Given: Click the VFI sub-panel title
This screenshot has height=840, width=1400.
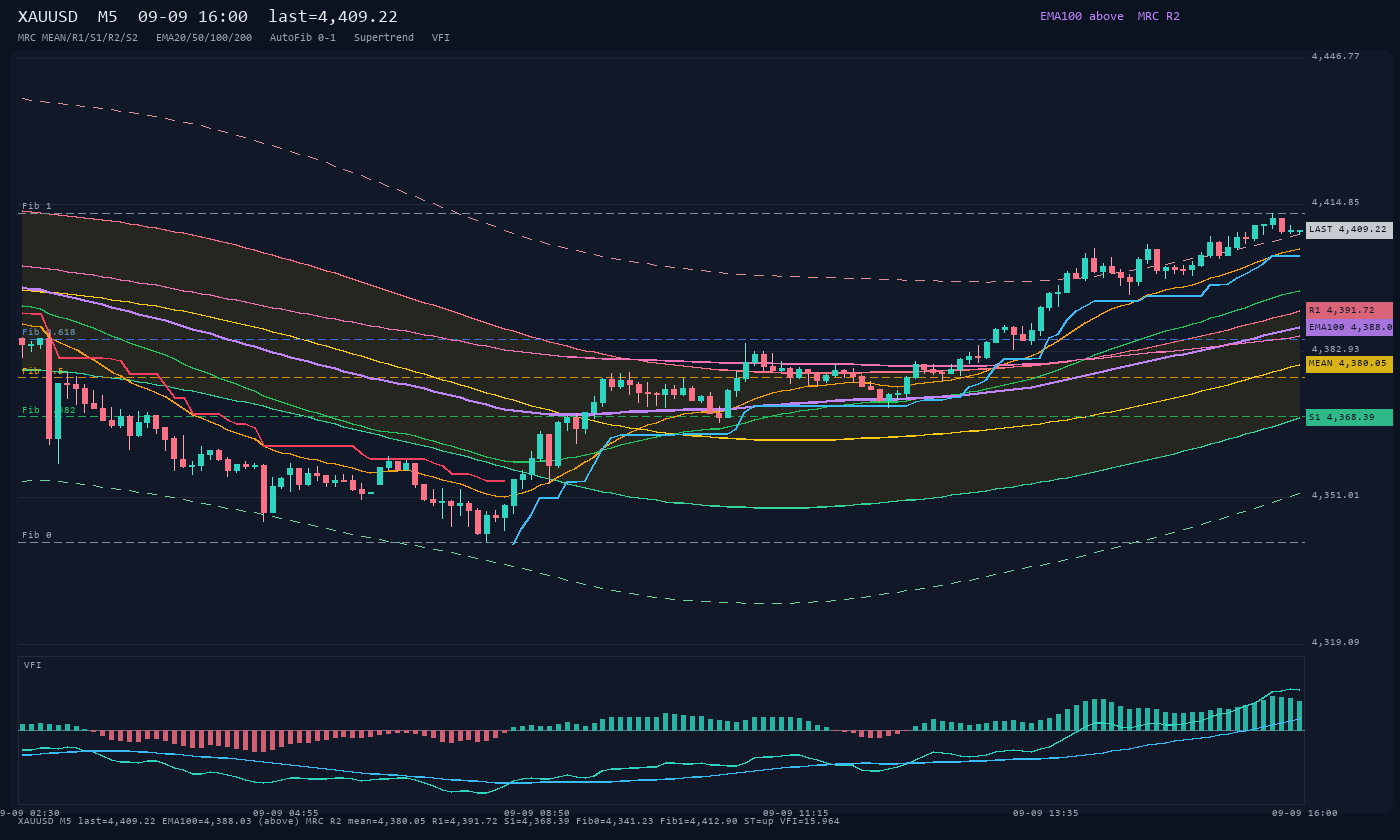Looking at the screenshot, I should [x=33, y=665].
